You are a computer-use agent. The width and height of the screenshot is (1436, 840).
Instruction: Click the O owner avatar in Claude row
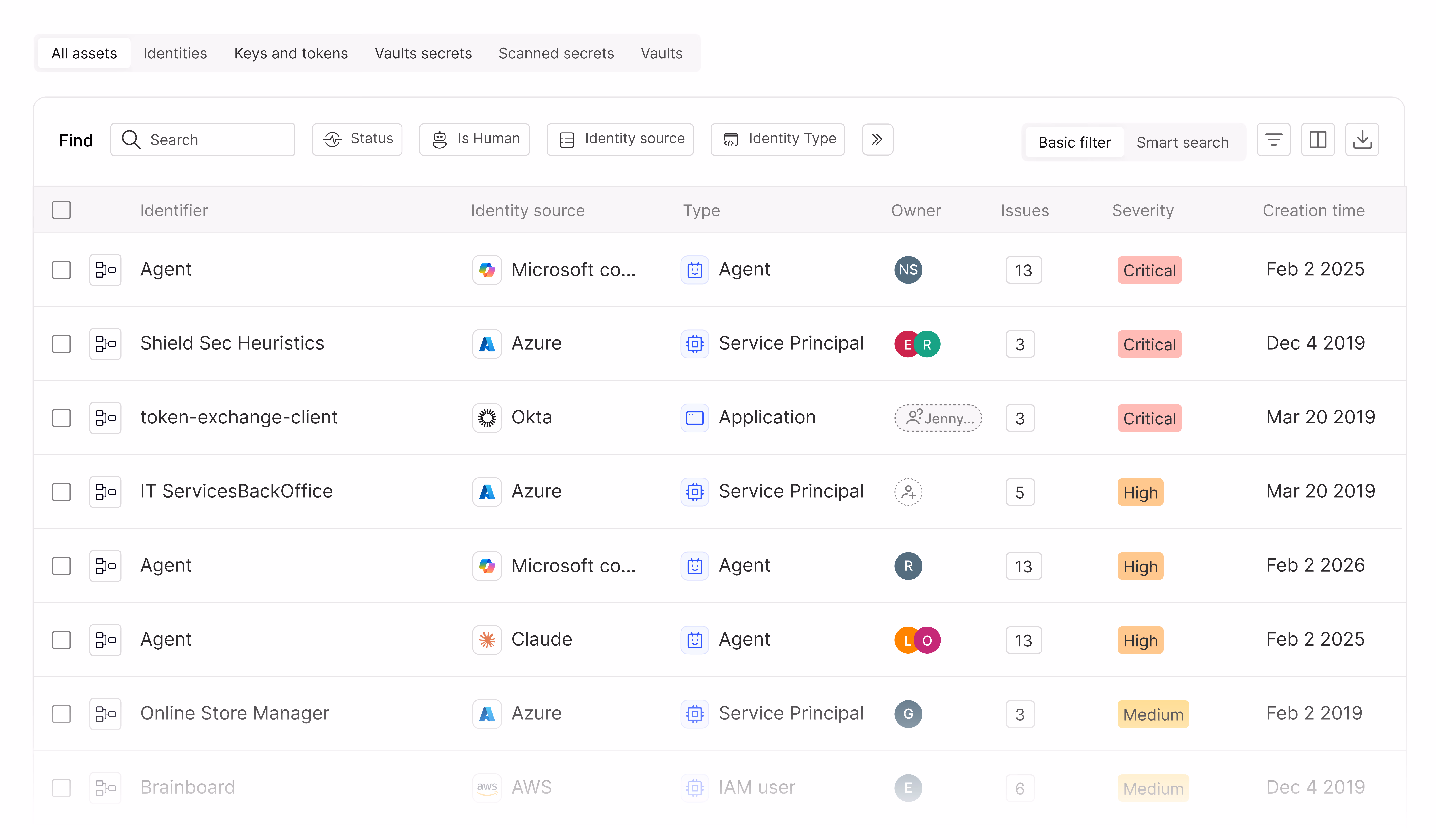927,640
